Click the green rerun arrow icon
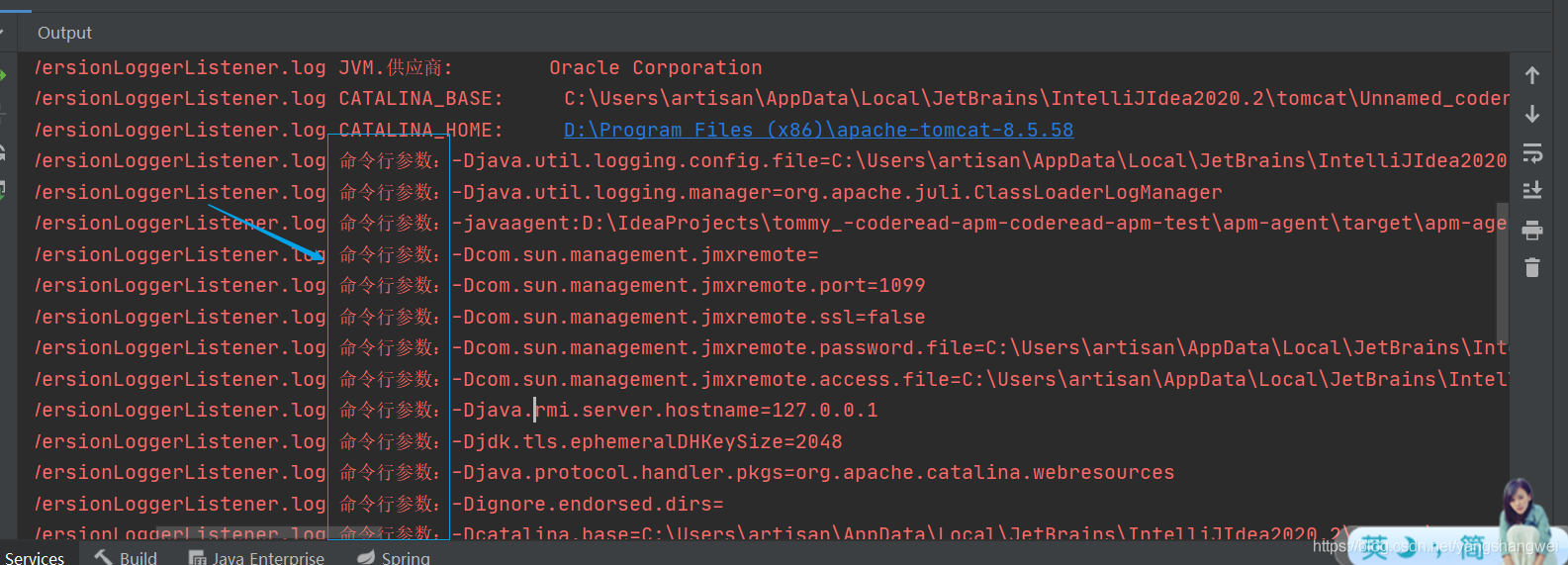The height and width of the screenshot is (565, 1568). 3,75
